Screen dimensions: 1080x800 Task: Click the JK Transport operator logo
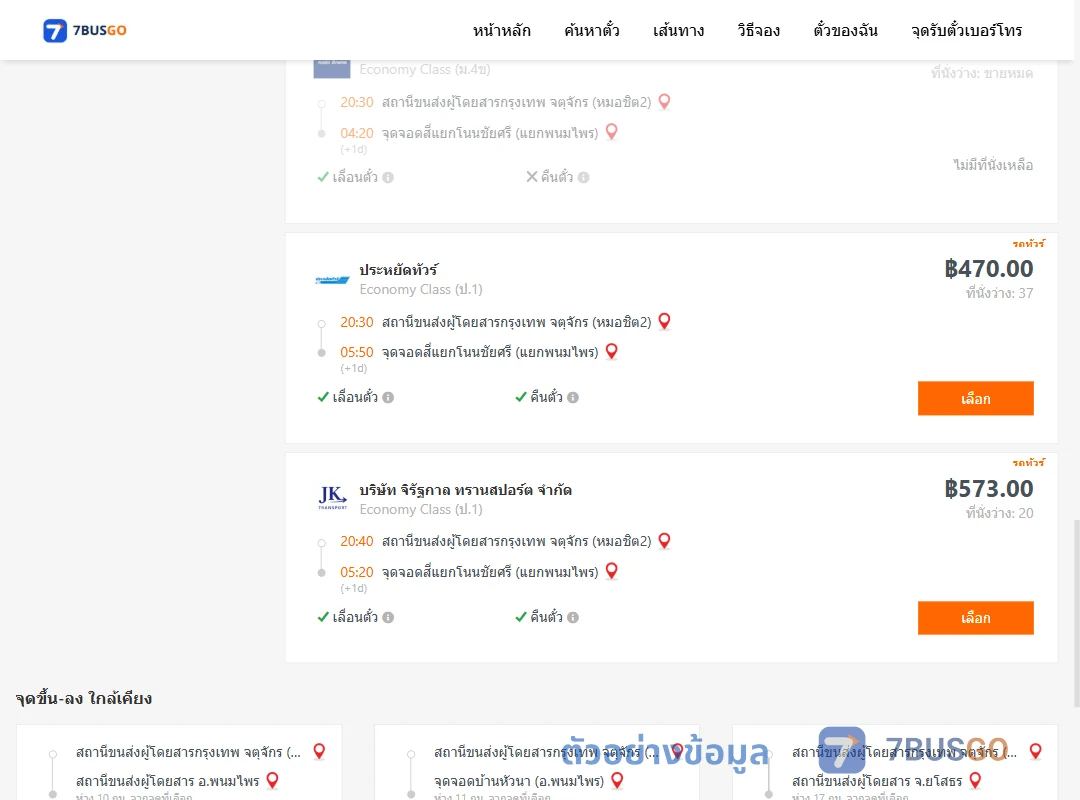click(332, 498)
